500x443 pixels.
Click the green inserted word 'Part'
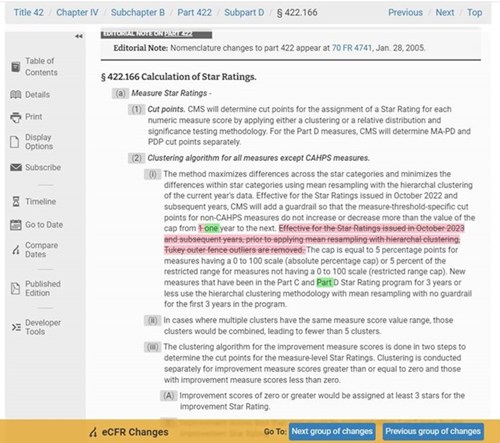tap(324, 283)
